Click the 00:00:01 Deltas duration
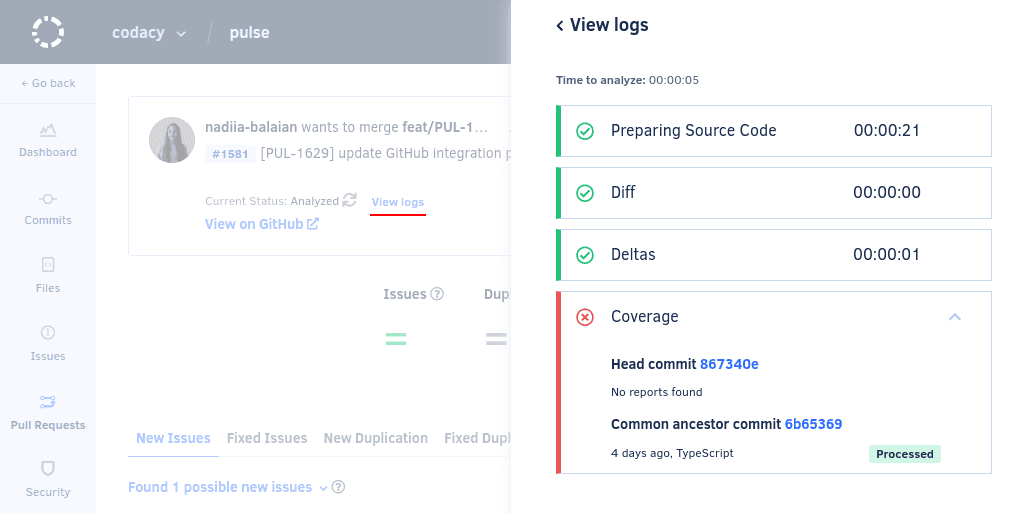Screen dimensions: 1022x514 click(886, 254)
